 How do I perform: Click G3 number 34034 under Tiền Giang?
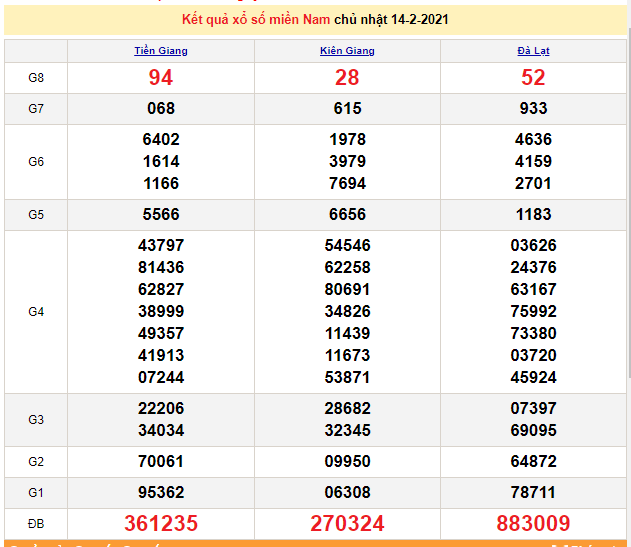click(160, 431)
